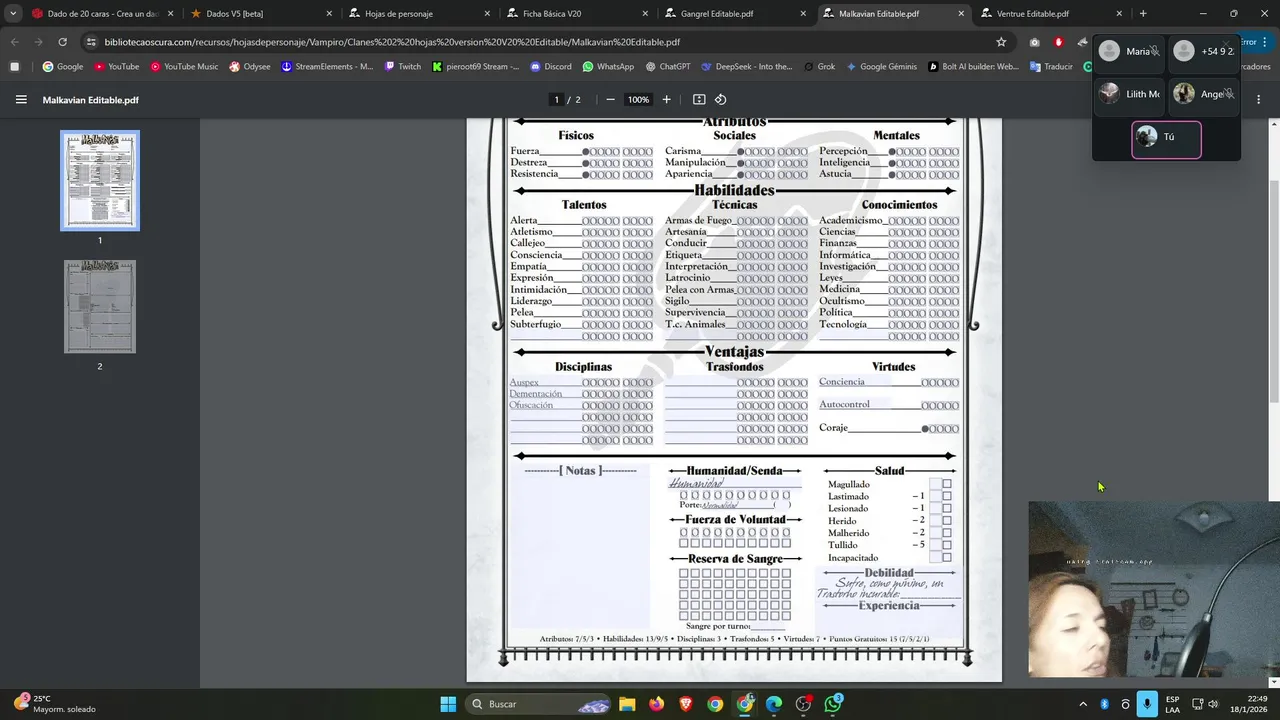Open the apps grid in bookmarks bar
The width and height of the screenshot is (1280, 720).
14,67
